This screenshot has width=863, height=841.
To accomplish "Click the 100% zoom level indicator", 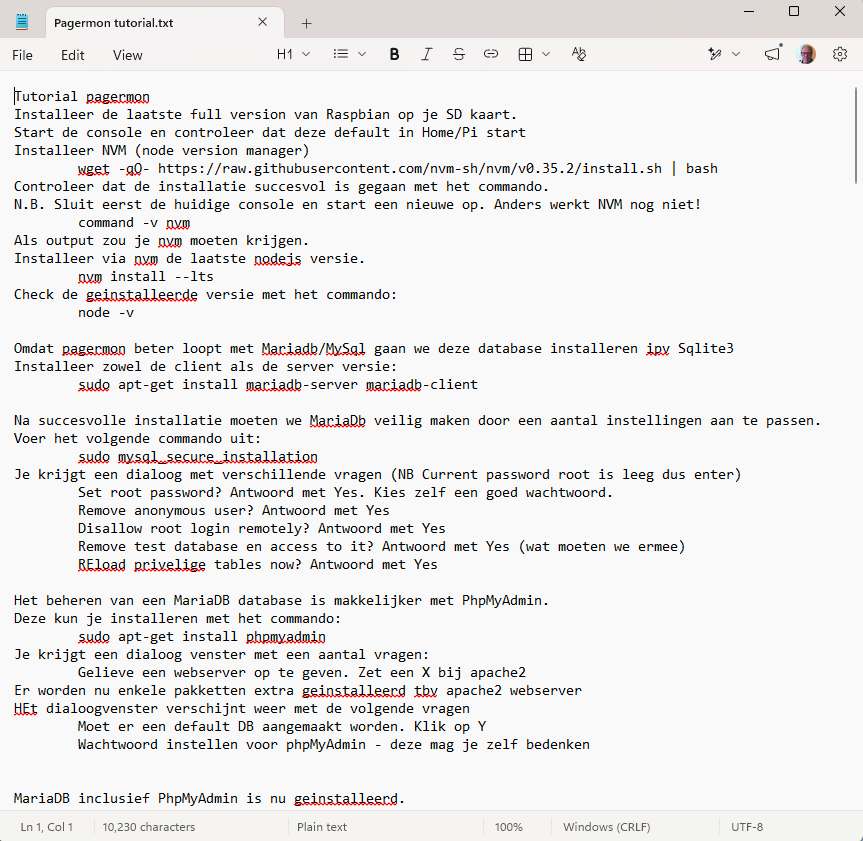I will pyautogui.click(x=509, y=827).
